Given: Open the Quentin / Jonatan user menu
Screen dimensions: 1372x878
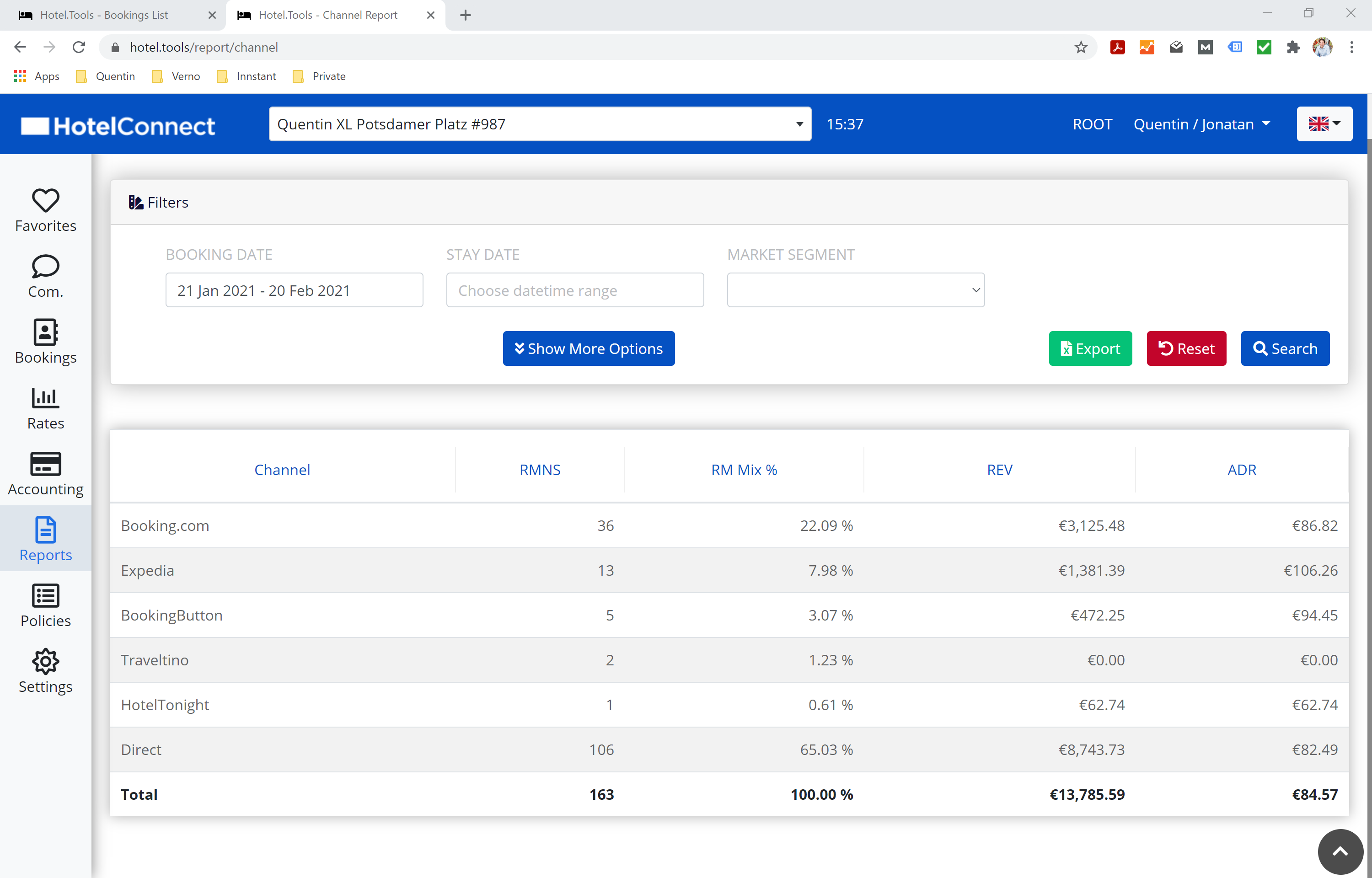Looking at the screenshot, I should 1201,124.
